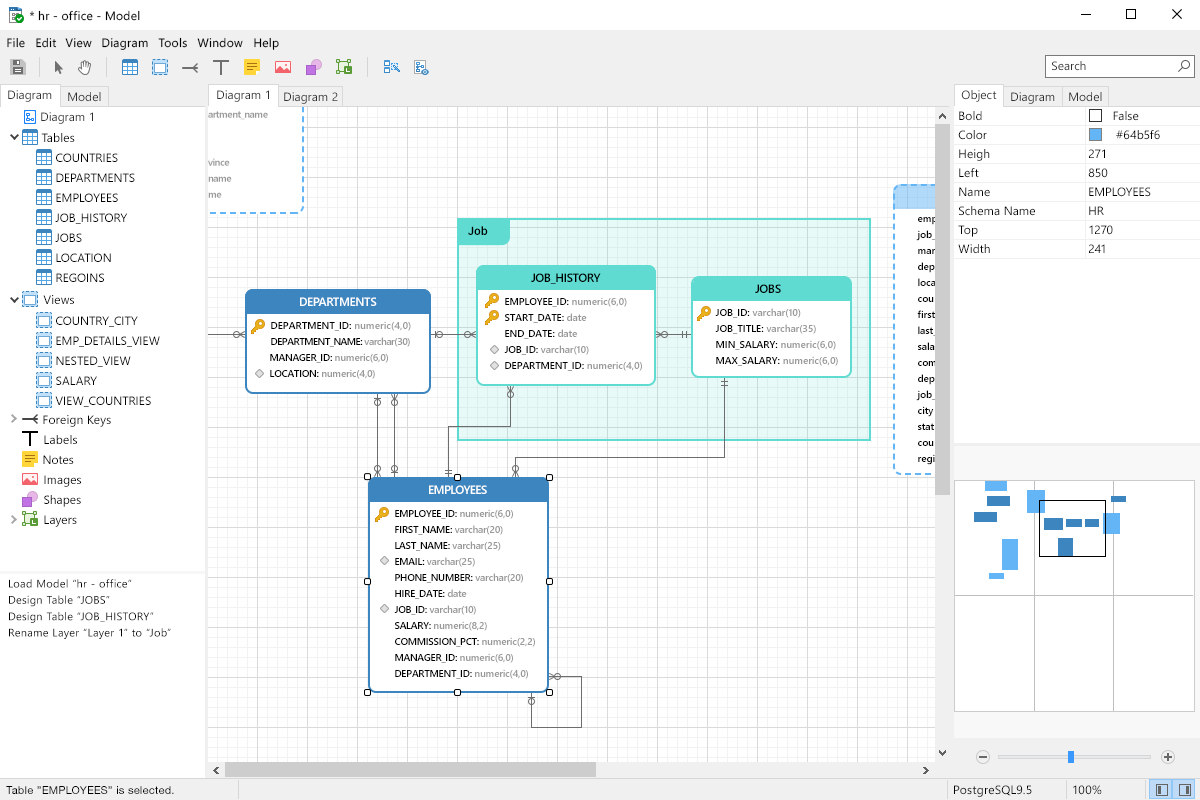The height and width of the screenshot is (800, 1200).
Task: Toggle the left status bar panel icon
Action: (1160, 789)
